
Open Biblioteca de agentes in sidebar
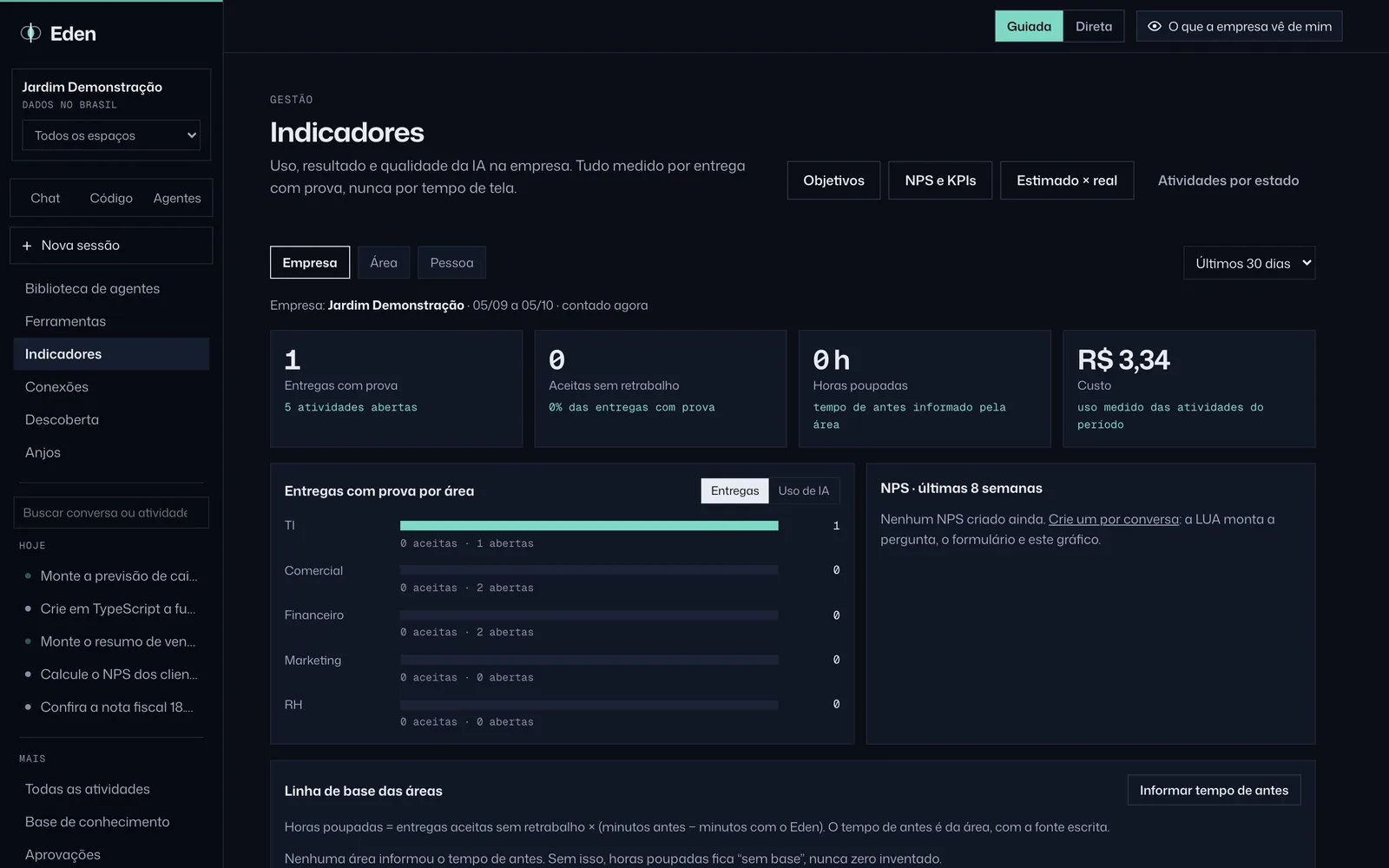111,288
